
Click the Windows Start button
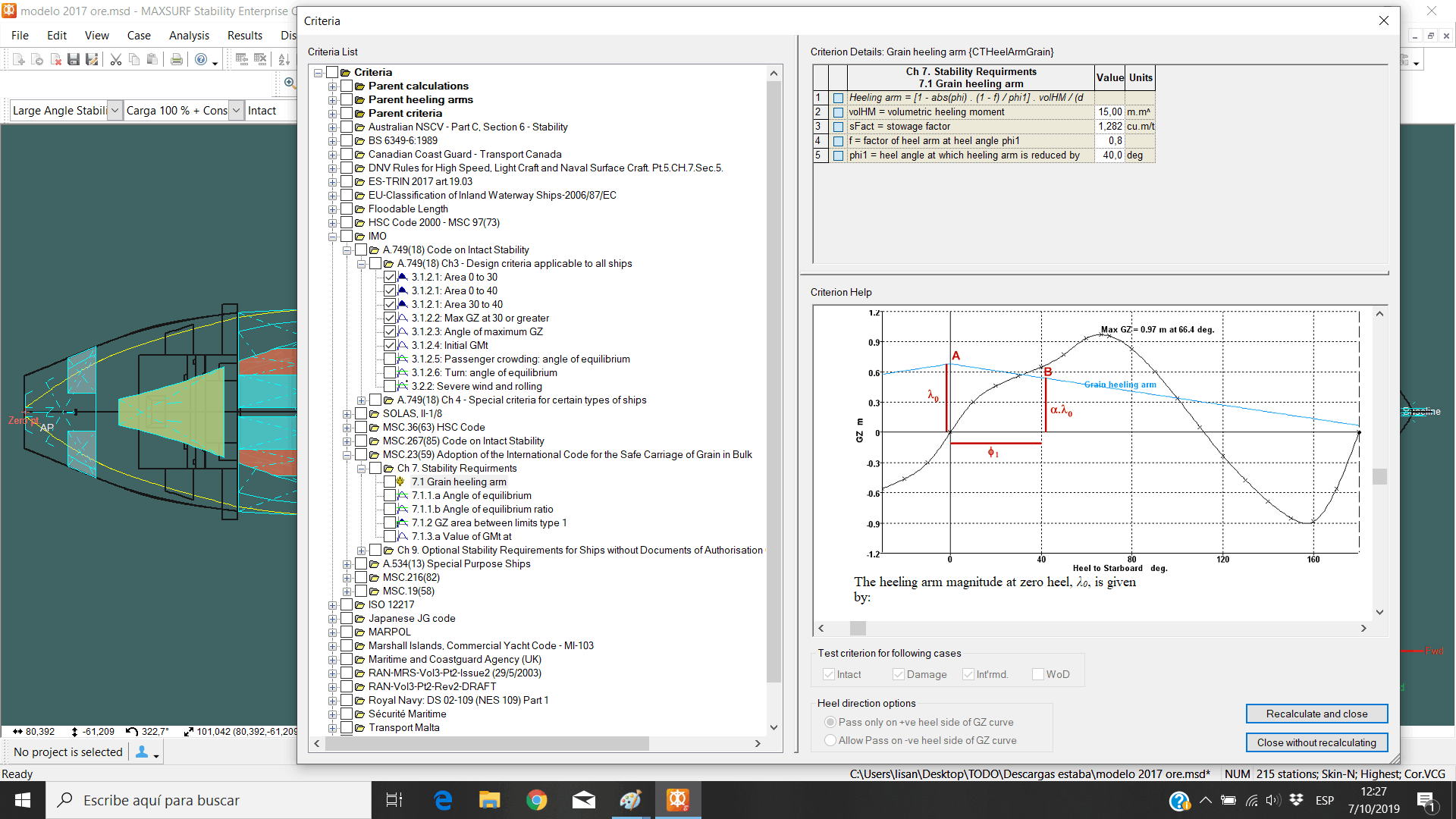click(23, 800)
